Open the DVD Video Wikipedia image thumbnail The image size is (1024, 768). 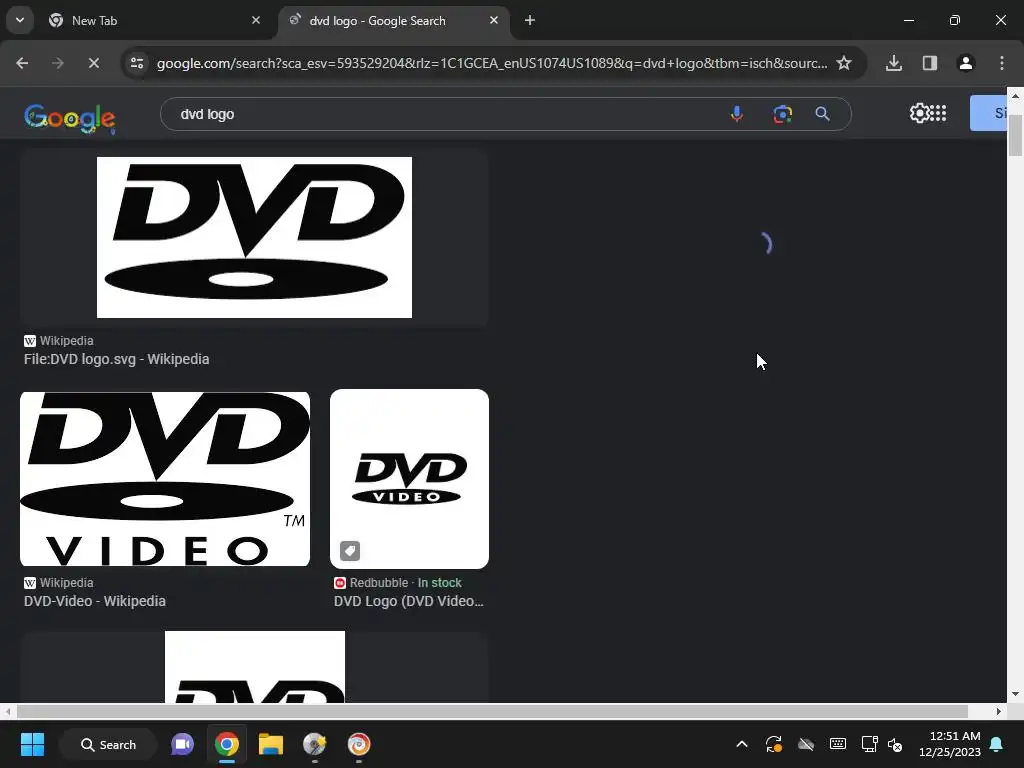(165, 479)
